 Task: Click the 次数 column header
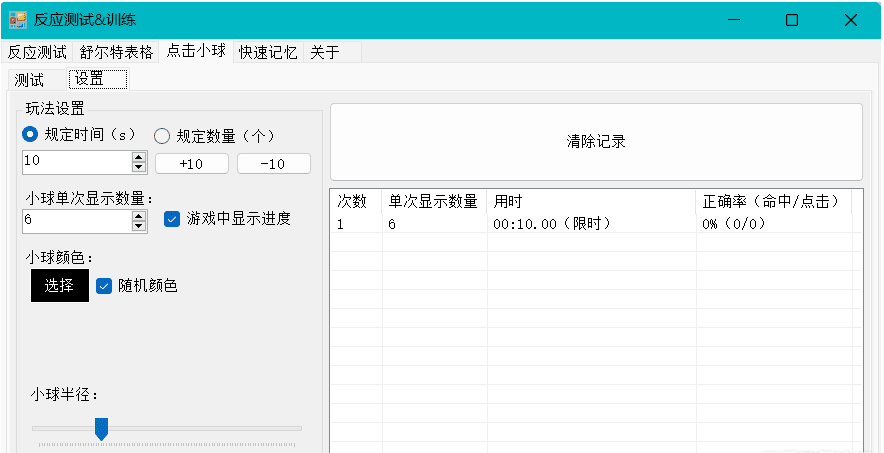tap(356, 202)
